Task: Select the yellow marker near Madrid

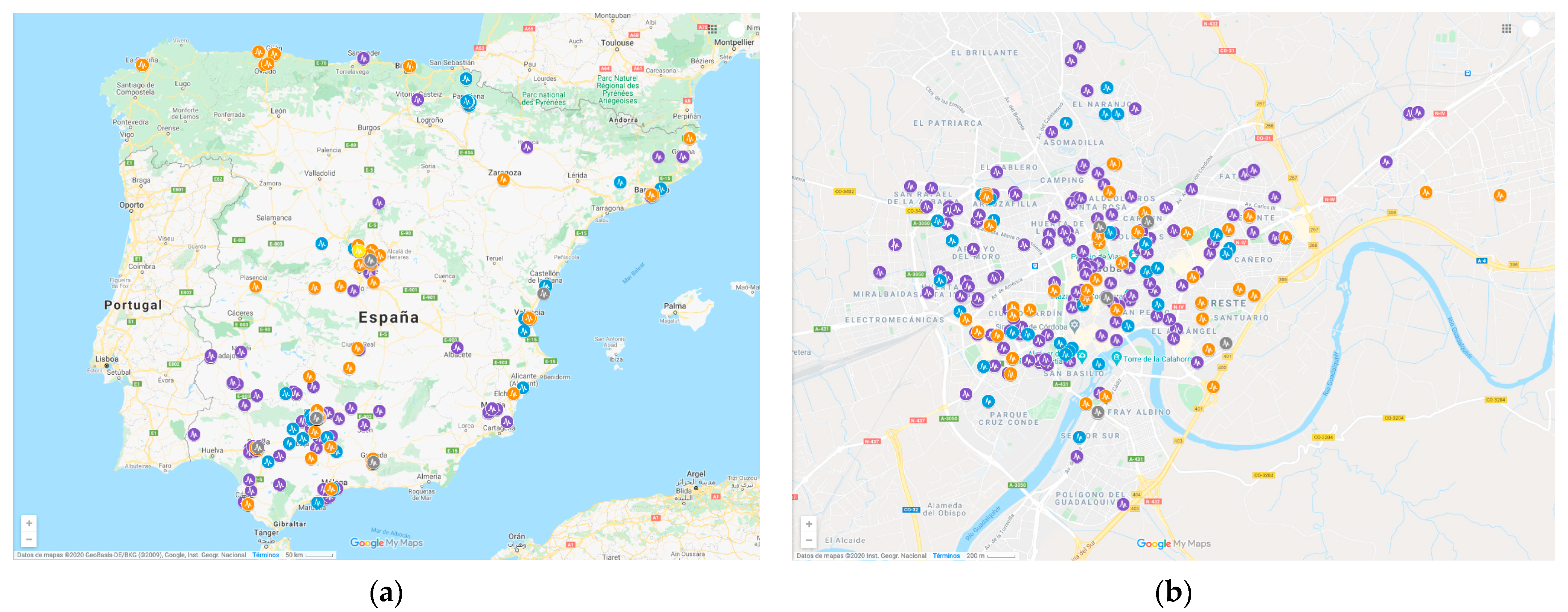Action: point(359,251)
